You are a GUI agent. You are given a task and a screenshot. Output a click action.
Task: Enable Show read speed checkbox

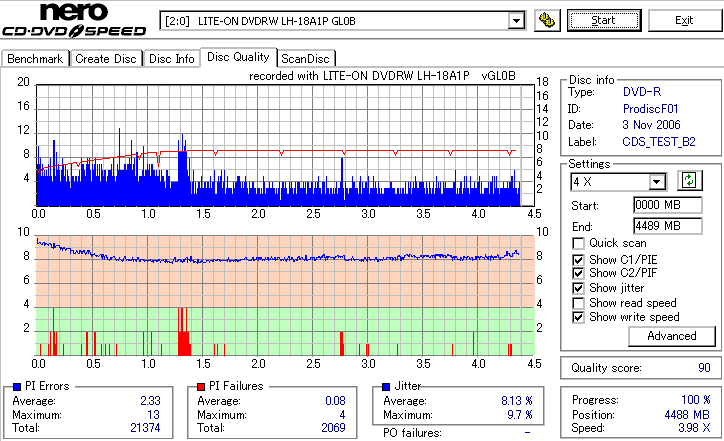[578, 303]
